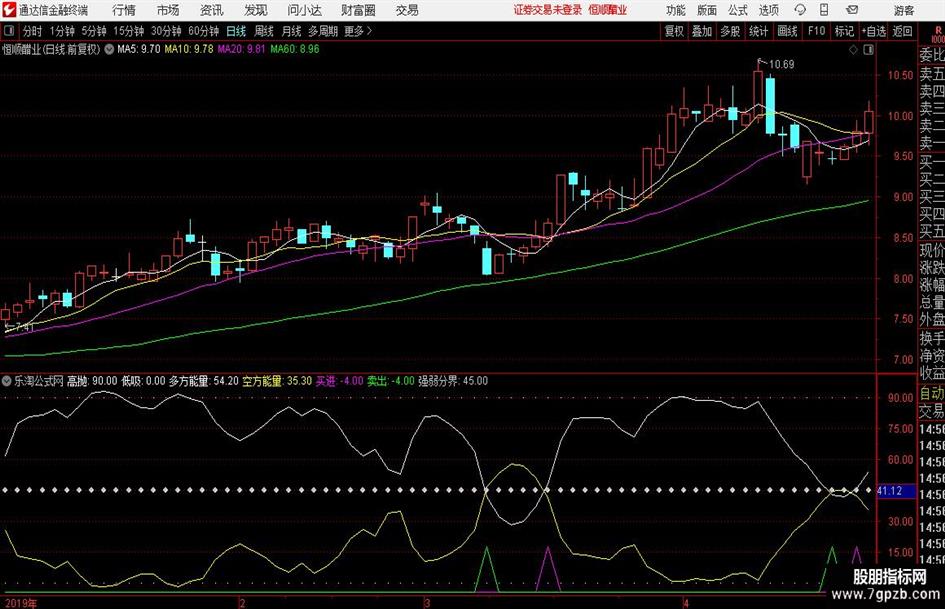Open the 发现 menu

256,10
